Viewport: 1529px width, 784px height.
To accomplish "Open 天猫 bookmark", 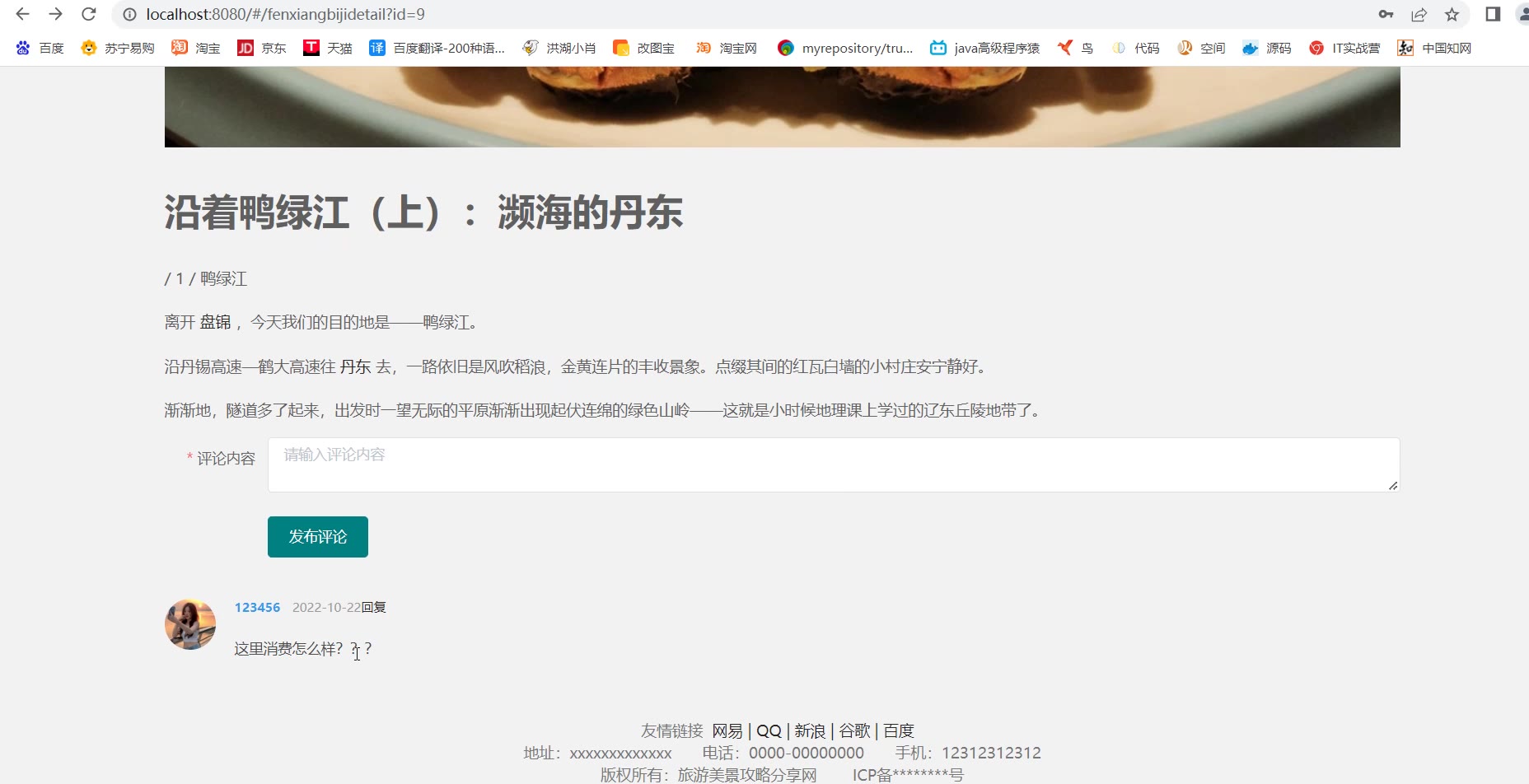I will (328, 48).
